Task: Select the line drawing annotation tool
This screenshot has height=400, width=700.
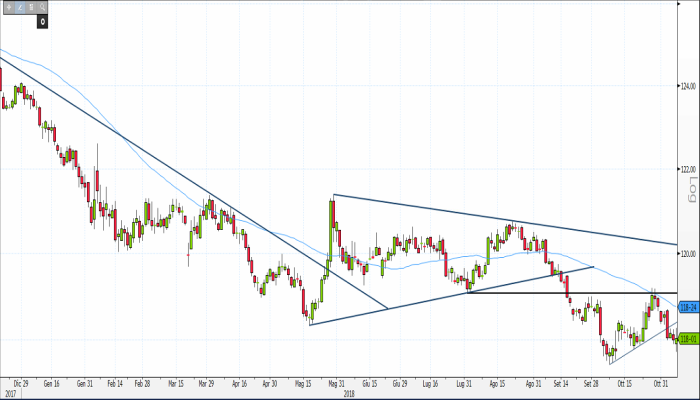Action: point(21,7)
